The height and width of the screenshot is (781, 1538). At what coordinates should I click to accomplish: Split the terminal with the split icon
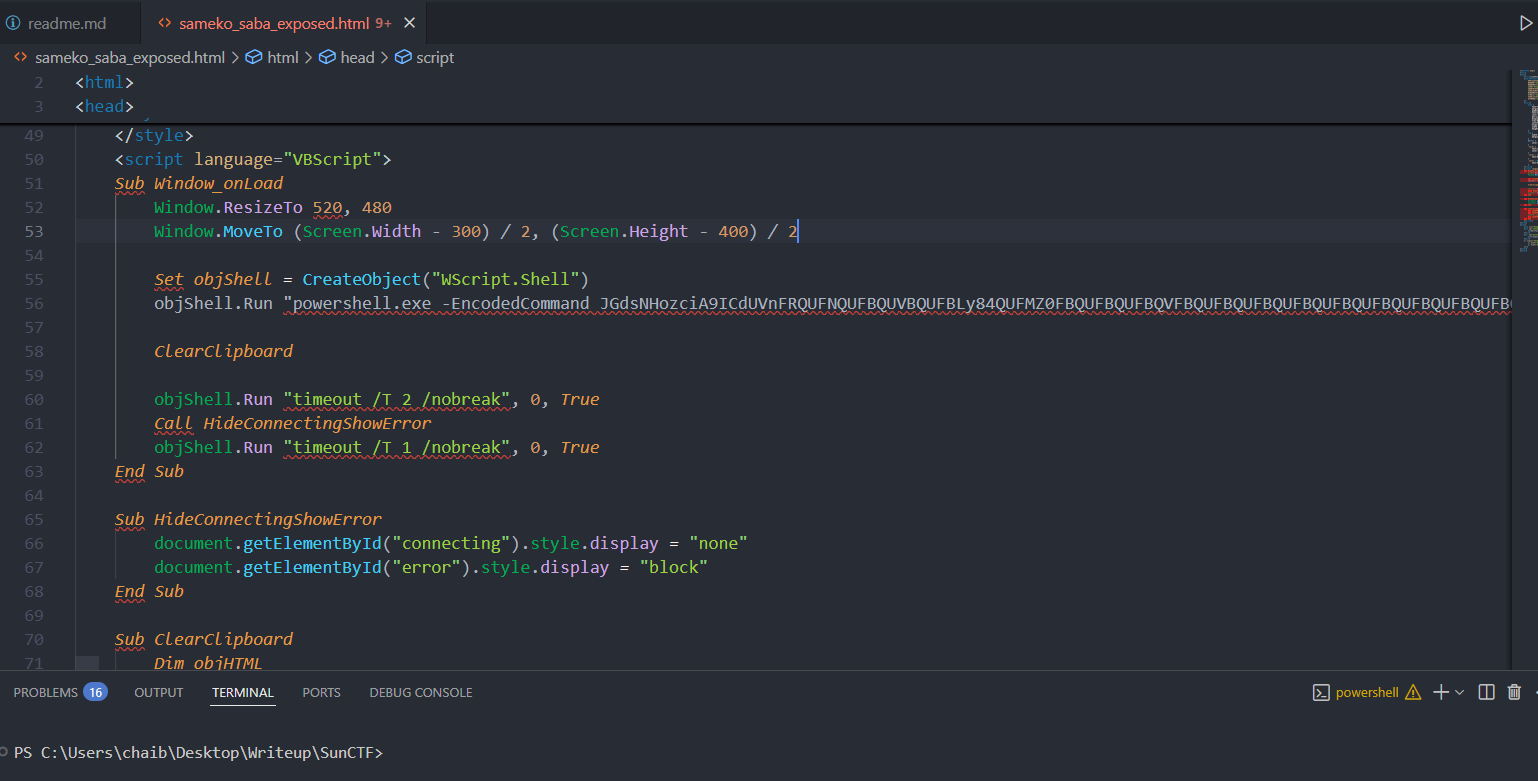1487,692
